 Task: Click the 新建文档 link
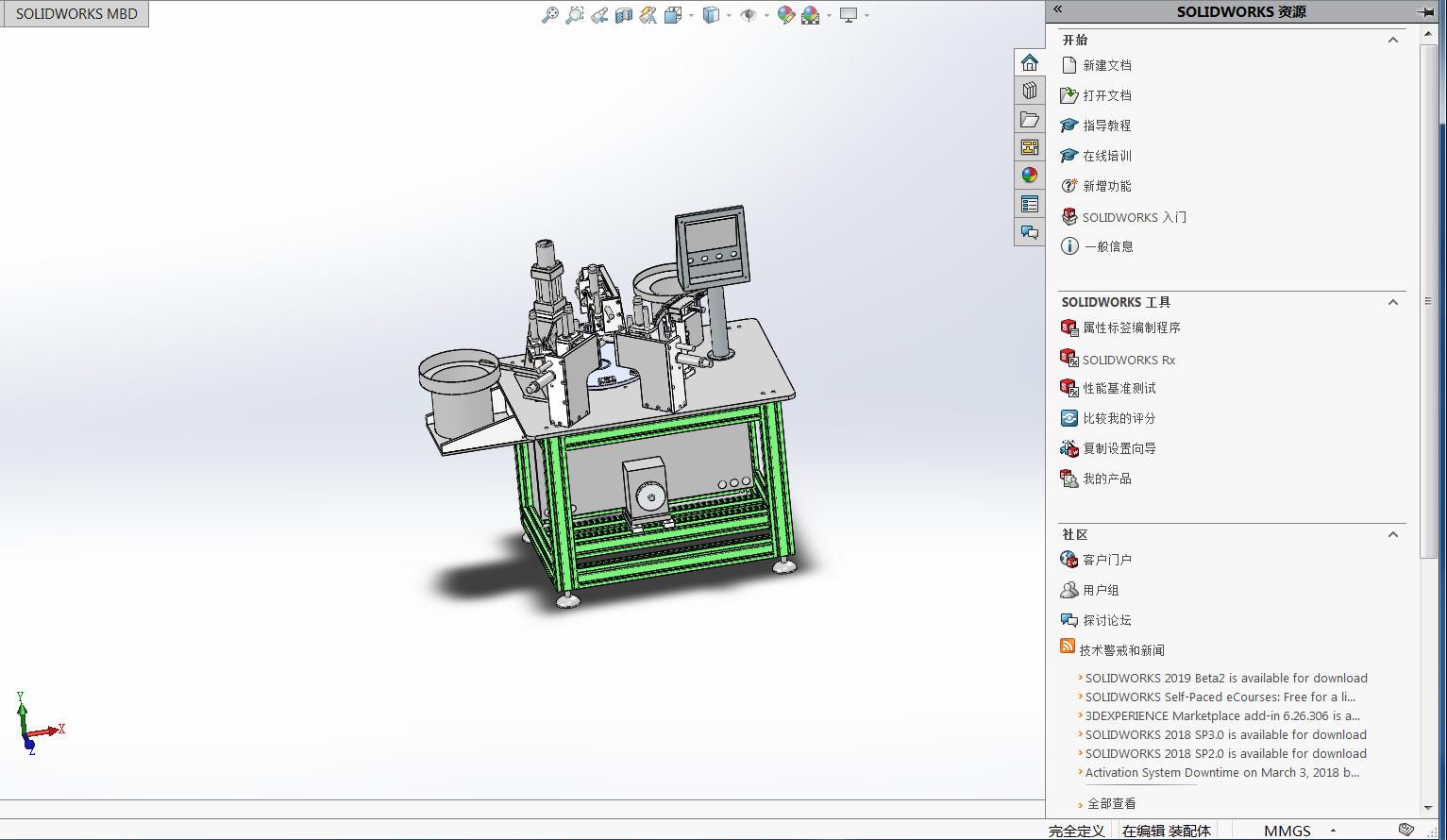1106,65
